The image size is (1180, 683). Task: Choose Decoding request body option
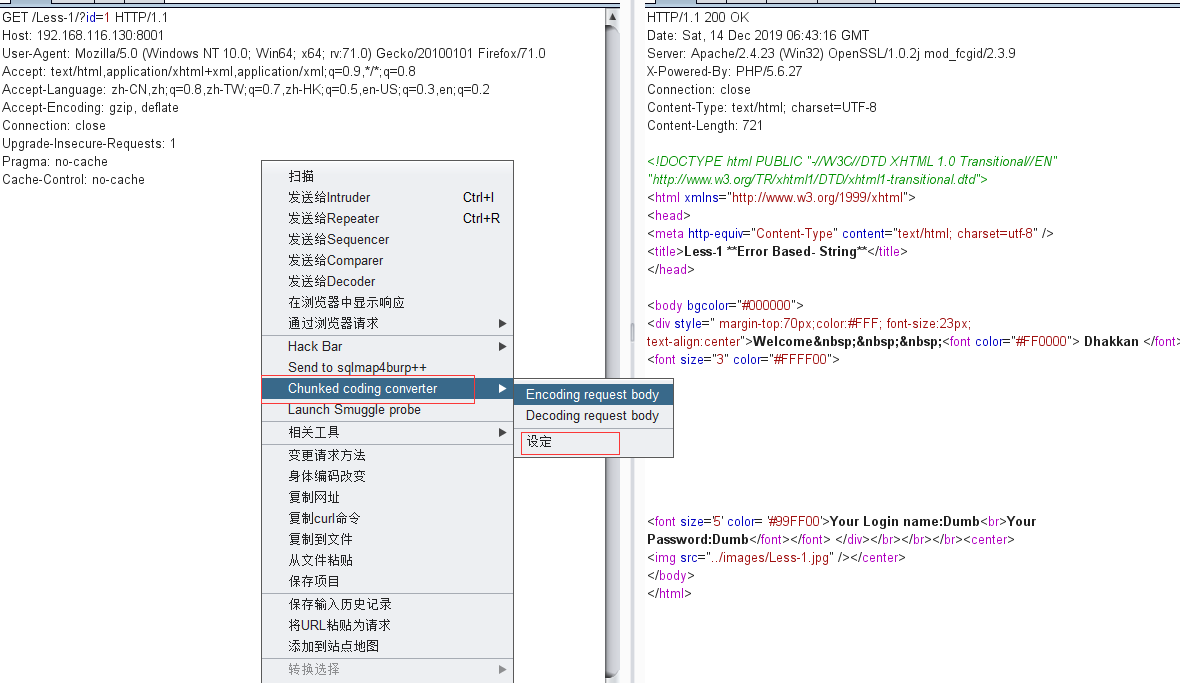pos(593,415)
